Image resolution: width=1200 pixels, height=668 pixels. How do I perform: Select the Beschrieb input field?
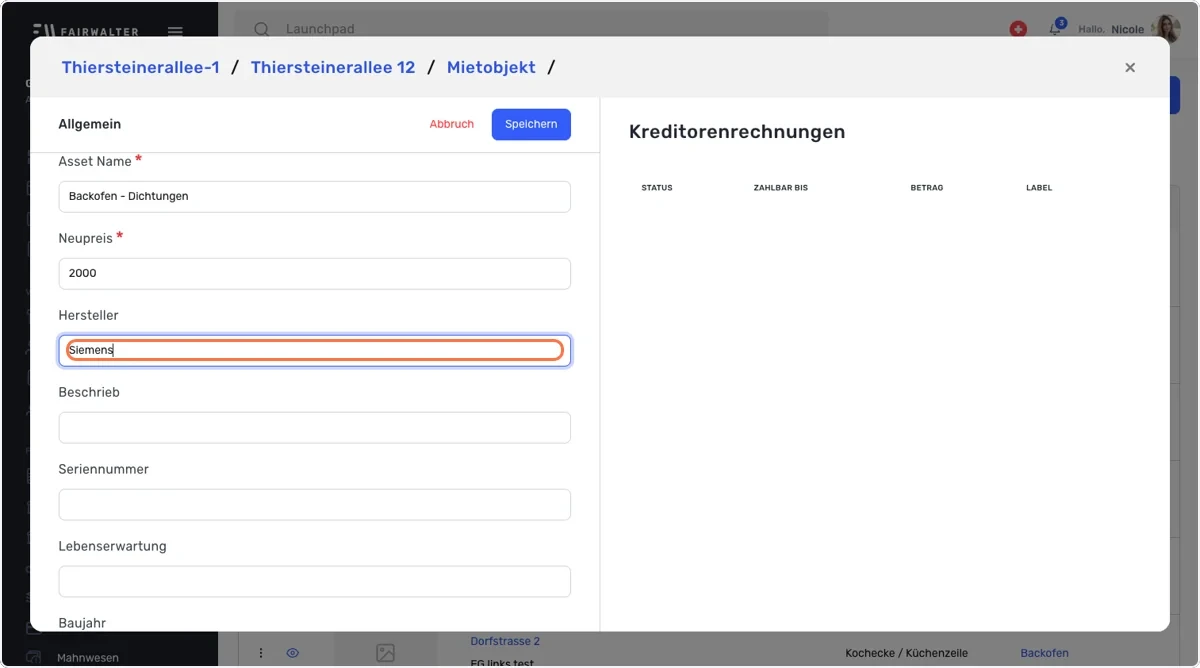(x=315, y=427)
